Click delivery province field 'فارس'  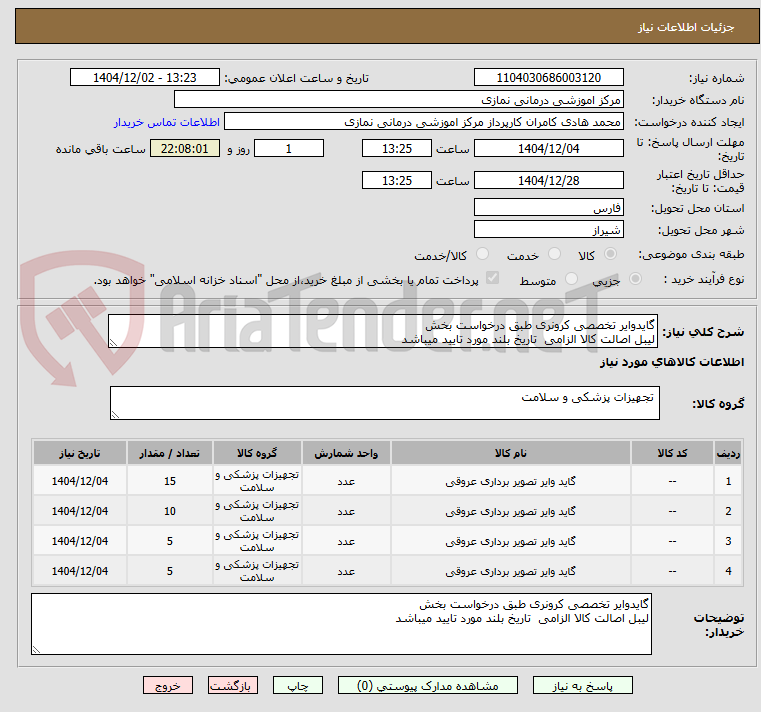tap(548, 207)
